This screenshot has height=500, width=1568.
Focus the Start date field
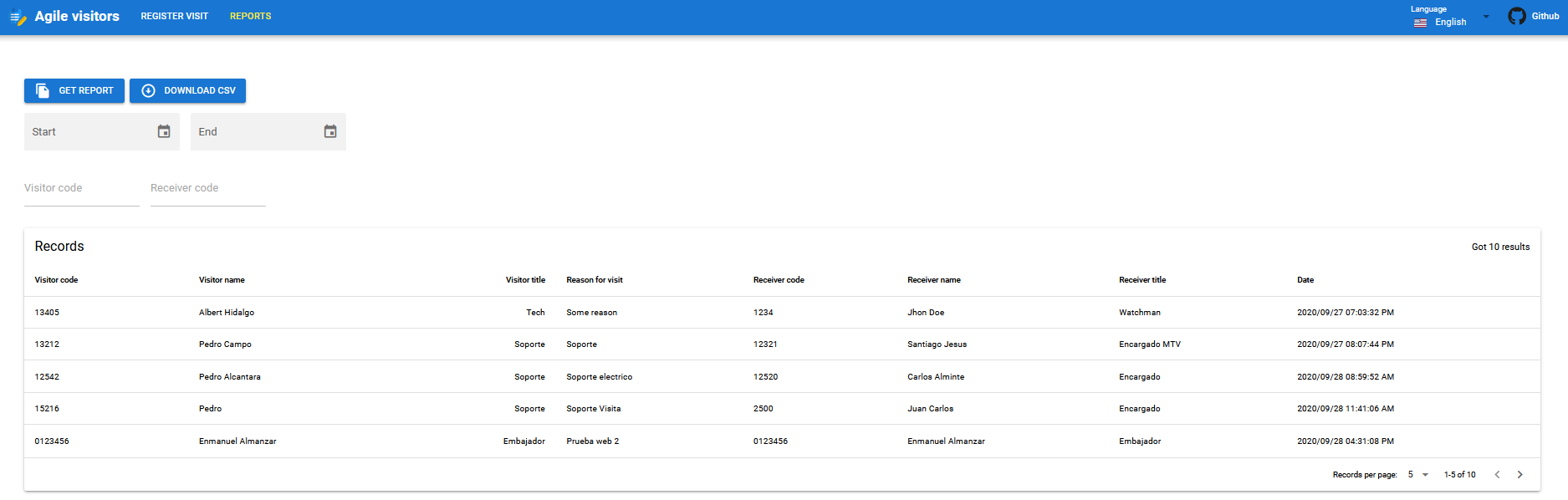pyautogui.click(x=102, y=131)
